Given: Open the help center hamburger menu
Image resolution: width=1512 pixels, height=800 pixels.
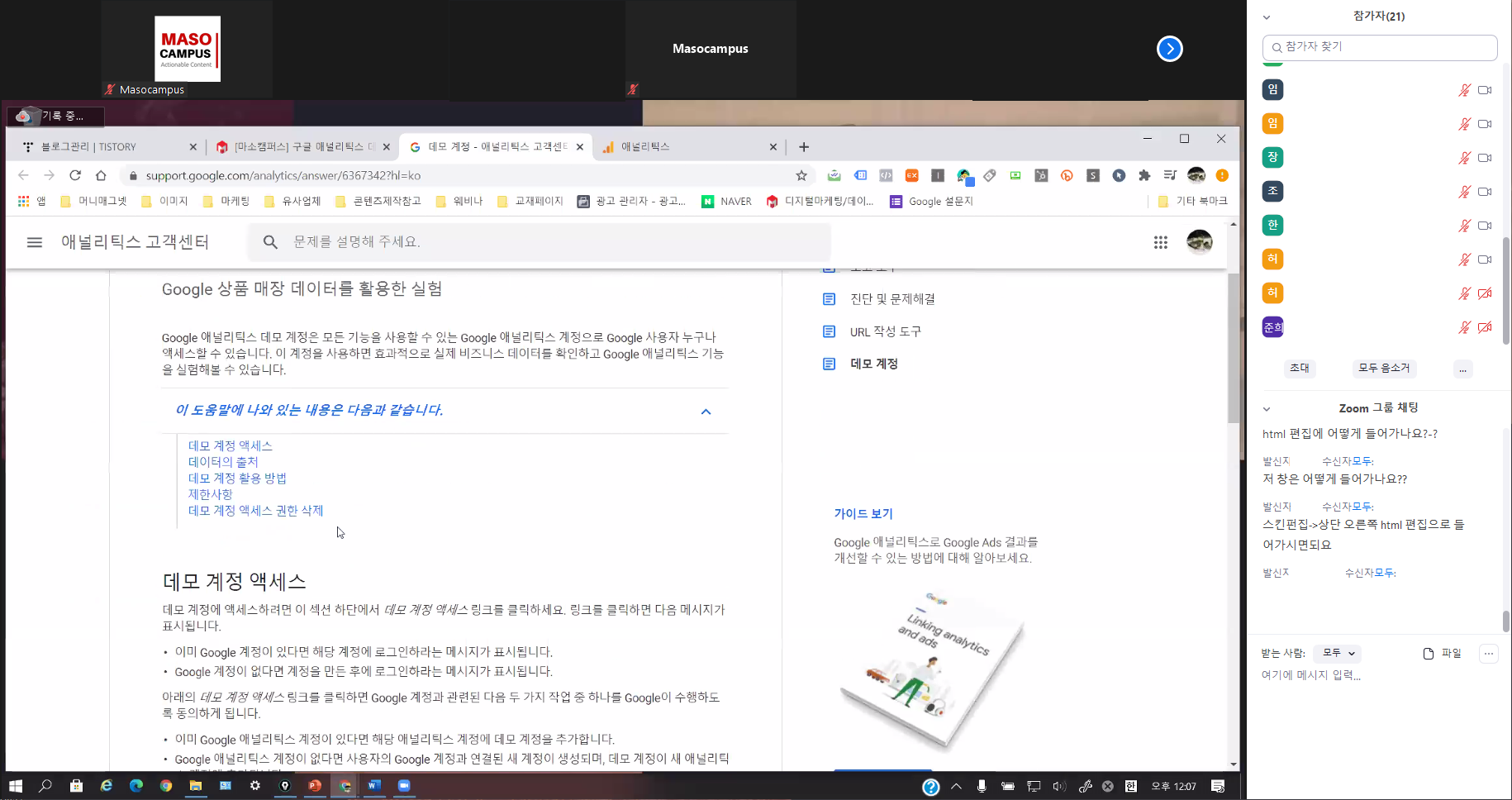Looking at the screenshot, I should pyautogui.click(x=34, y=242).
